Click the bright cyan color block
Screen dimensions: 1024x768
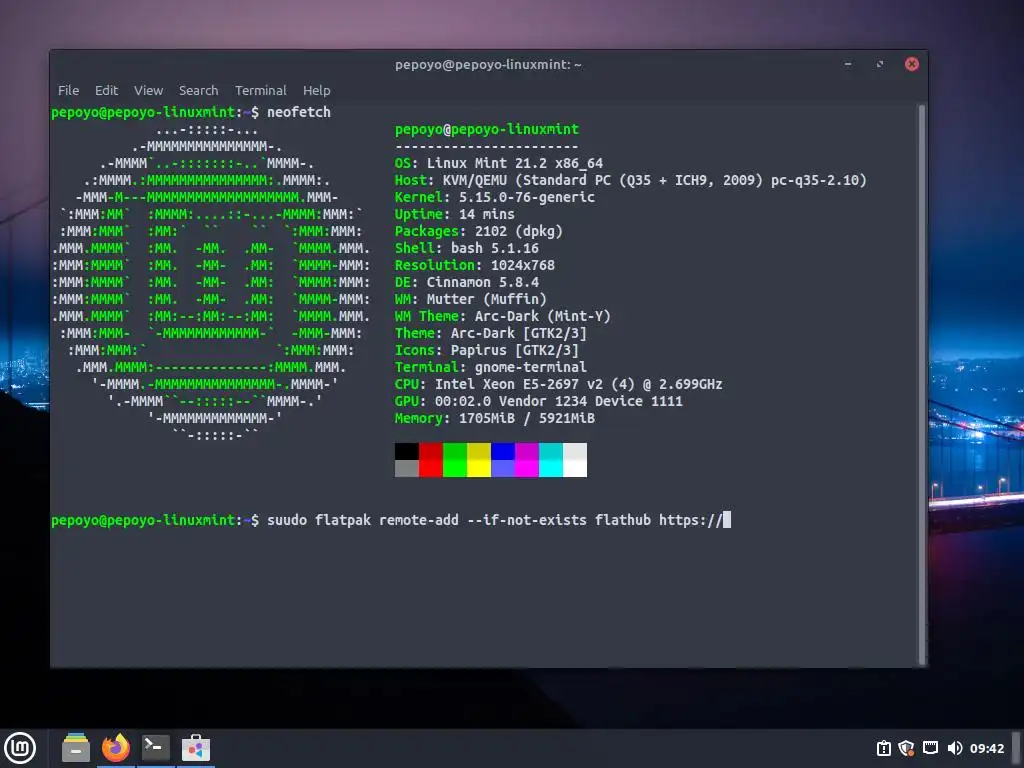(x=551, y=468)
